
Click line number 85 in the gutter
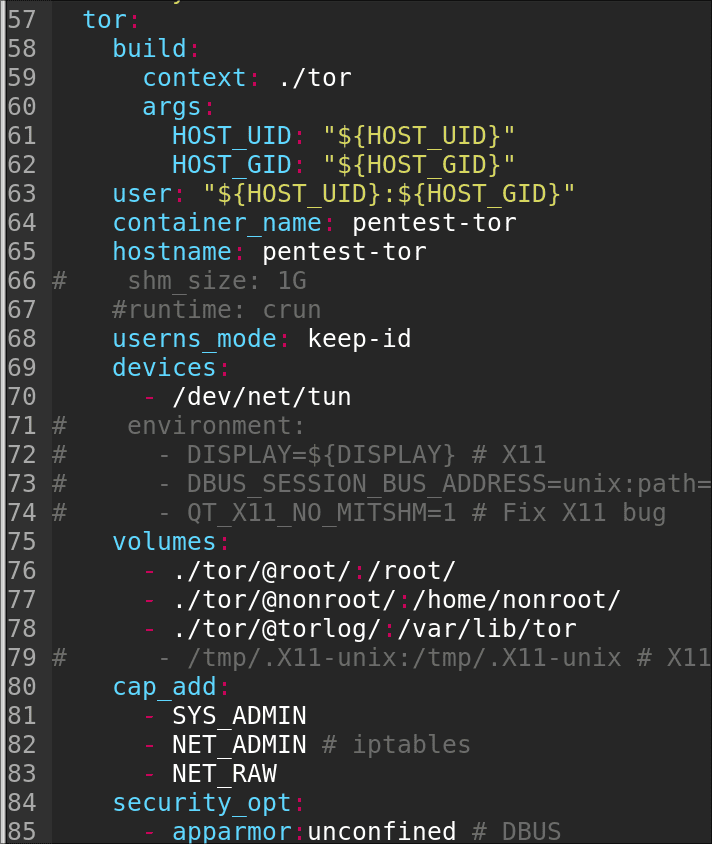coord(22,831)
